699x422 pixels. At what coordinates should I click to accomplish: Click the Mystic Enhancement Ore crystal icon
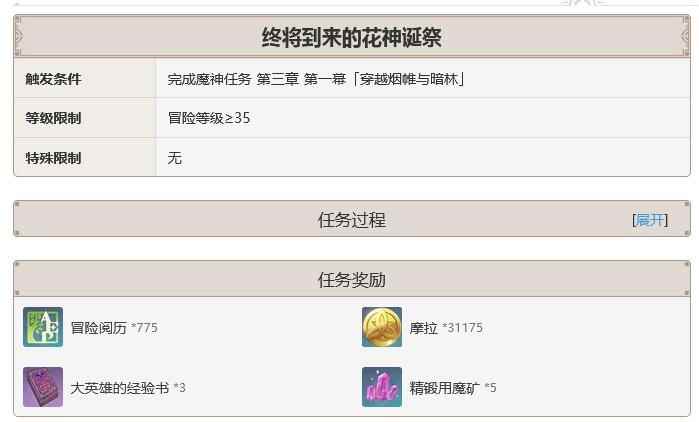coord(382,387)
